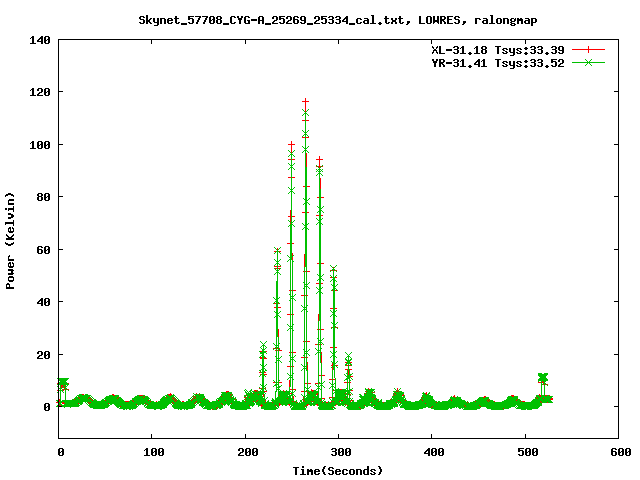This screenshot has height=480, width=640.
Task: Click the x-axis tick label 600
Action: pos(620,452)
